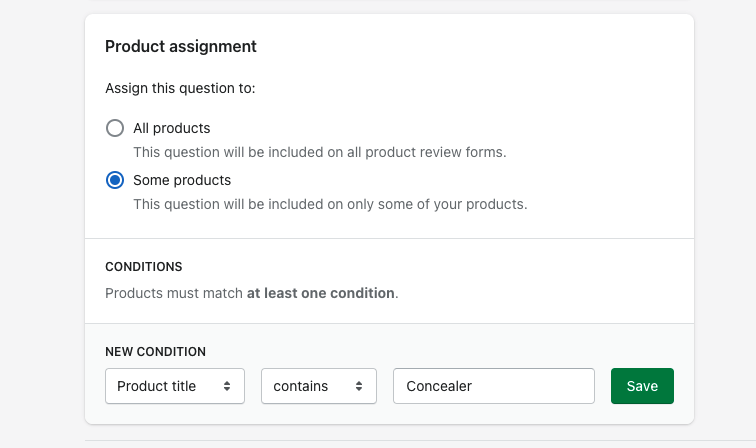The width and height of the screenshot is (756, 448).
Task: Focus the Concealer condition value field
Action: pos(494,386)
